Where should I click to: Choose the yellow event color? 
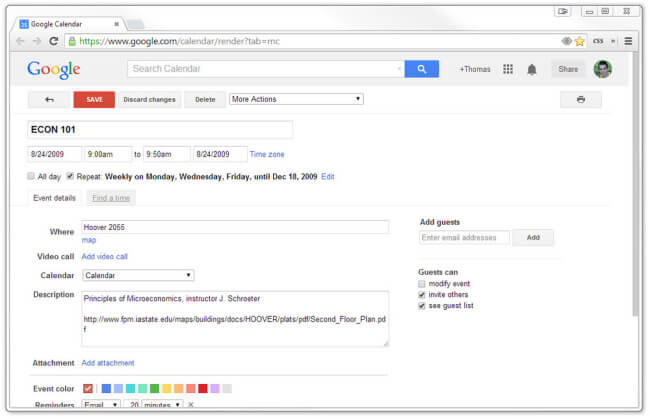[x=167, y=388]
